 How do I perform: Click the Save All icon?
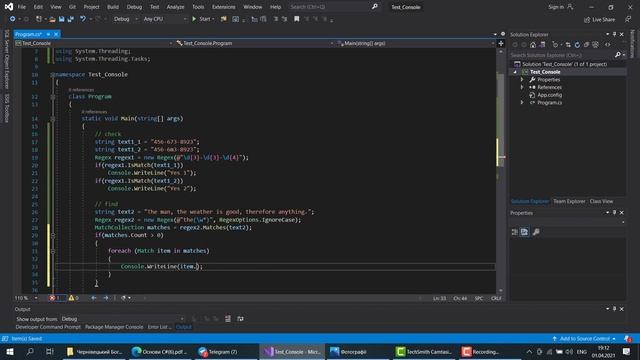(71, 19)
